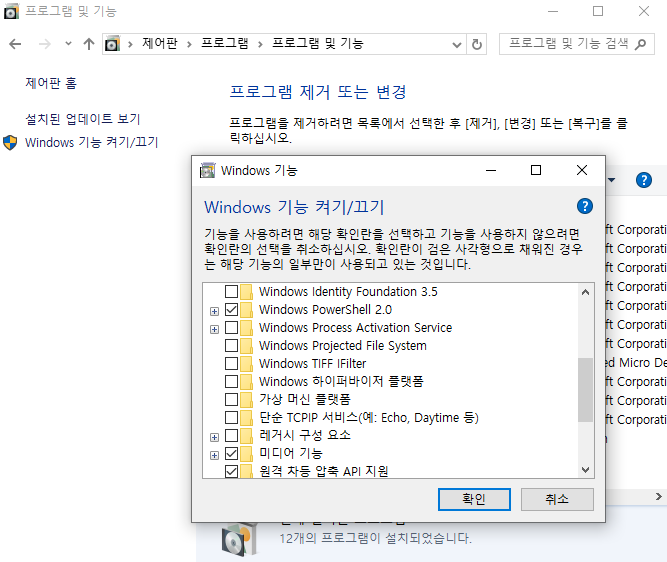Click folder icon of Windows 하이퍼바이저 플랫폼

coord(246,382)
